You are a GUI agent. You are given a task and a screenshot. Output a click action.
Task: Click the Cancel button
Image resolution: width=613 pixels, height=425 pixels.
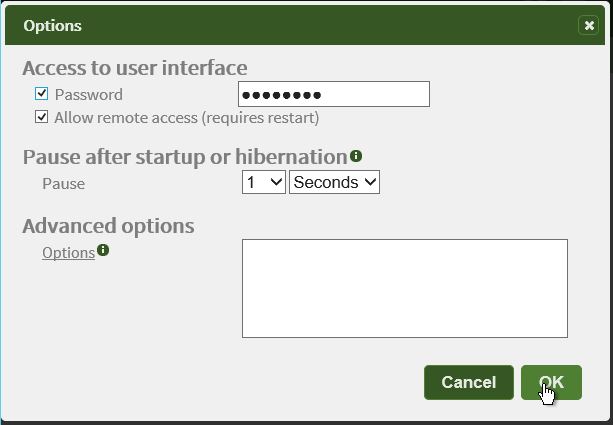[469, 382]
